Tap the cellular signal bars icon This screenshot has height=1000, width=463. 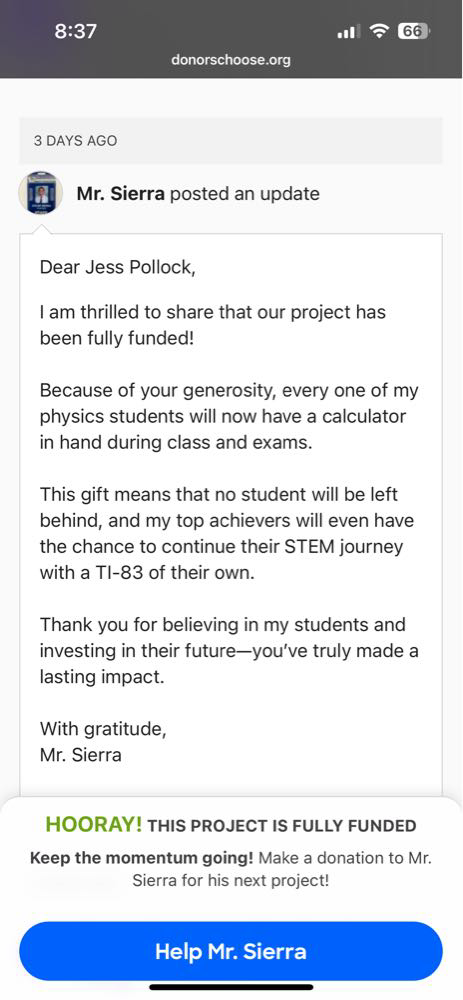tap(349, 31)
